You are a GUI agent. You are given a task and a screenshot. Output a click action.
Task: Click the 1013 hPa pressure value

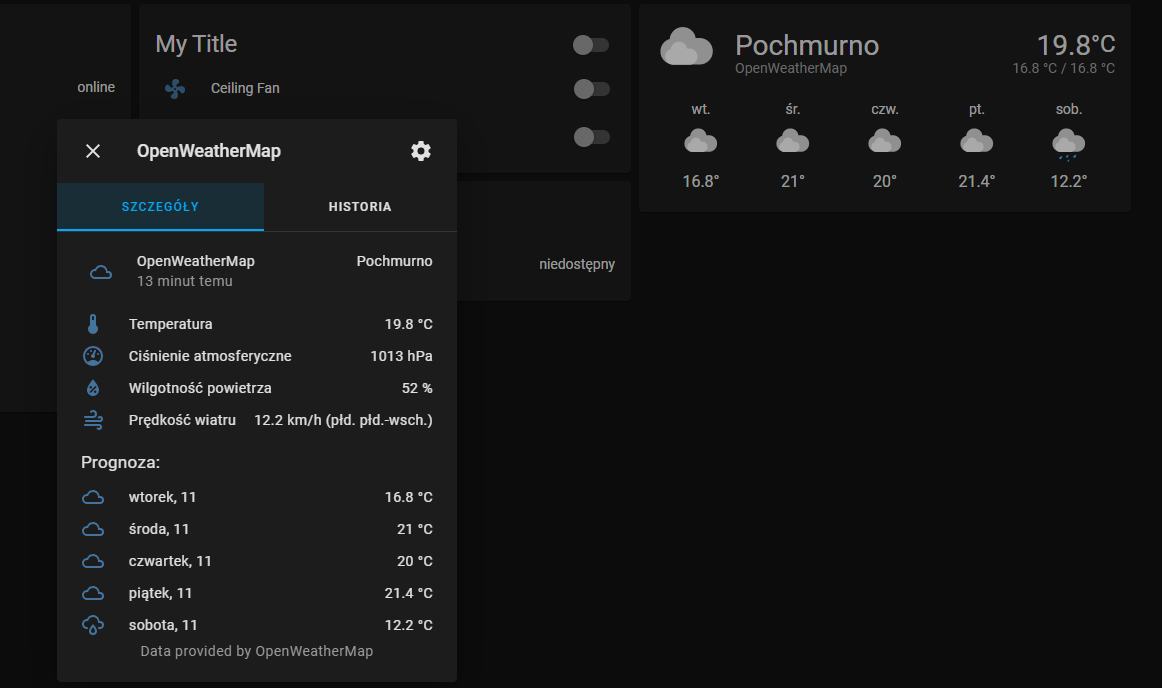pos(402,356)
